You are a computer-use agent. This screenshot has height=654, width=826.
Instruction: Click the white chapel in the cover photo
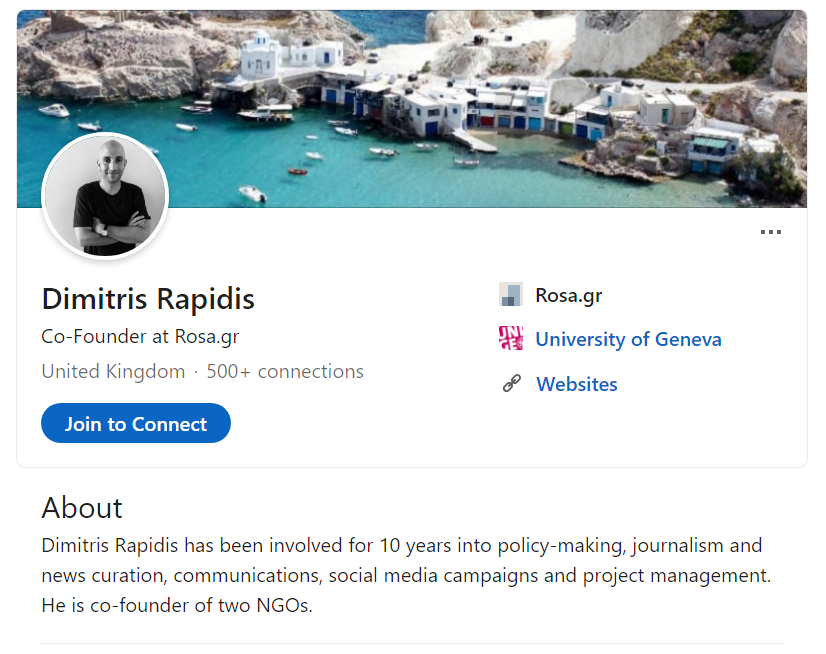point(259,56)
